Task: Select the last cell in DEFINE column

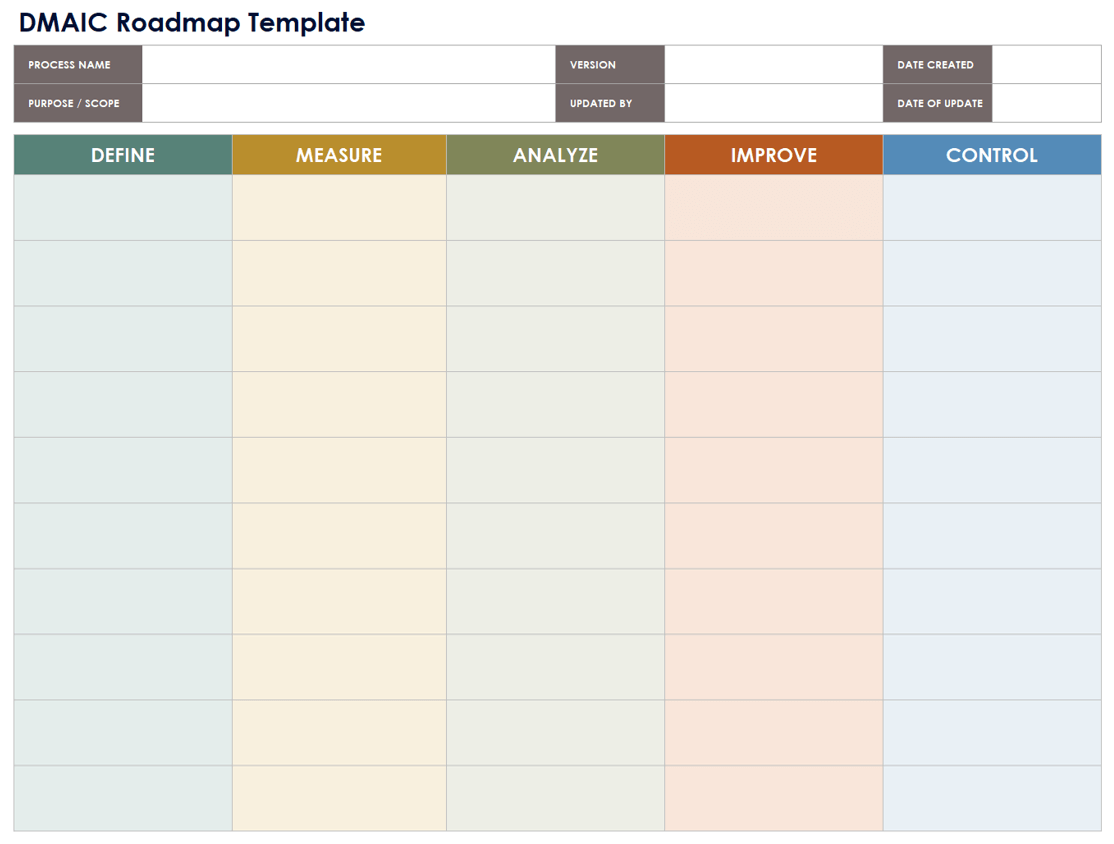Action: pyautogui.click(x=123, y=798)
